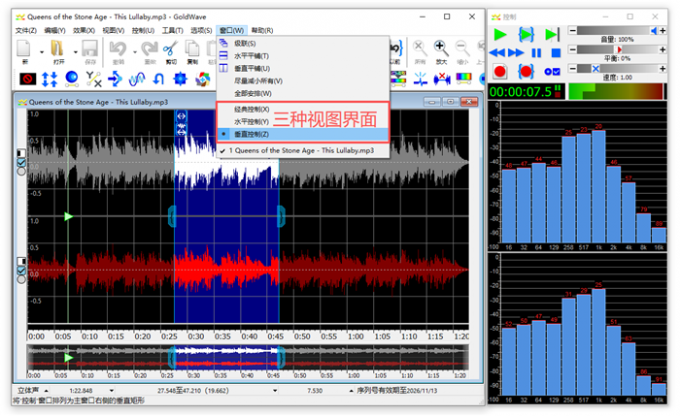Click the red Record button

[500, 71]
